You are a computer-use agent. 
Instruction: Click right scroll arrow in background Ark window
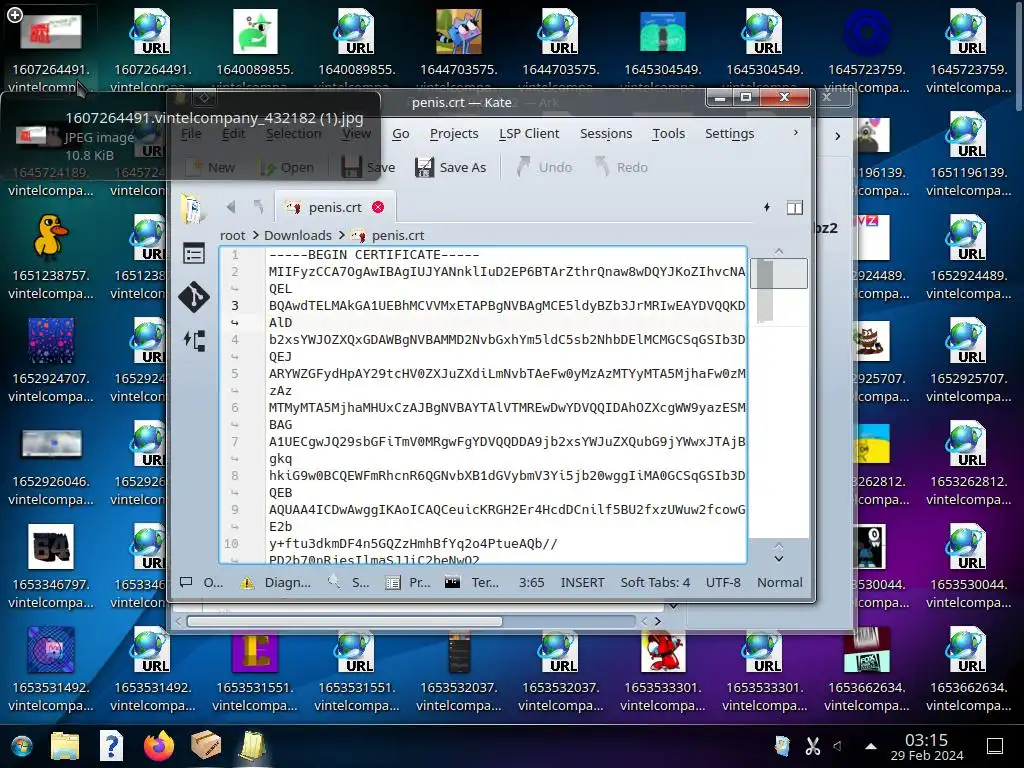pos(658,622)
